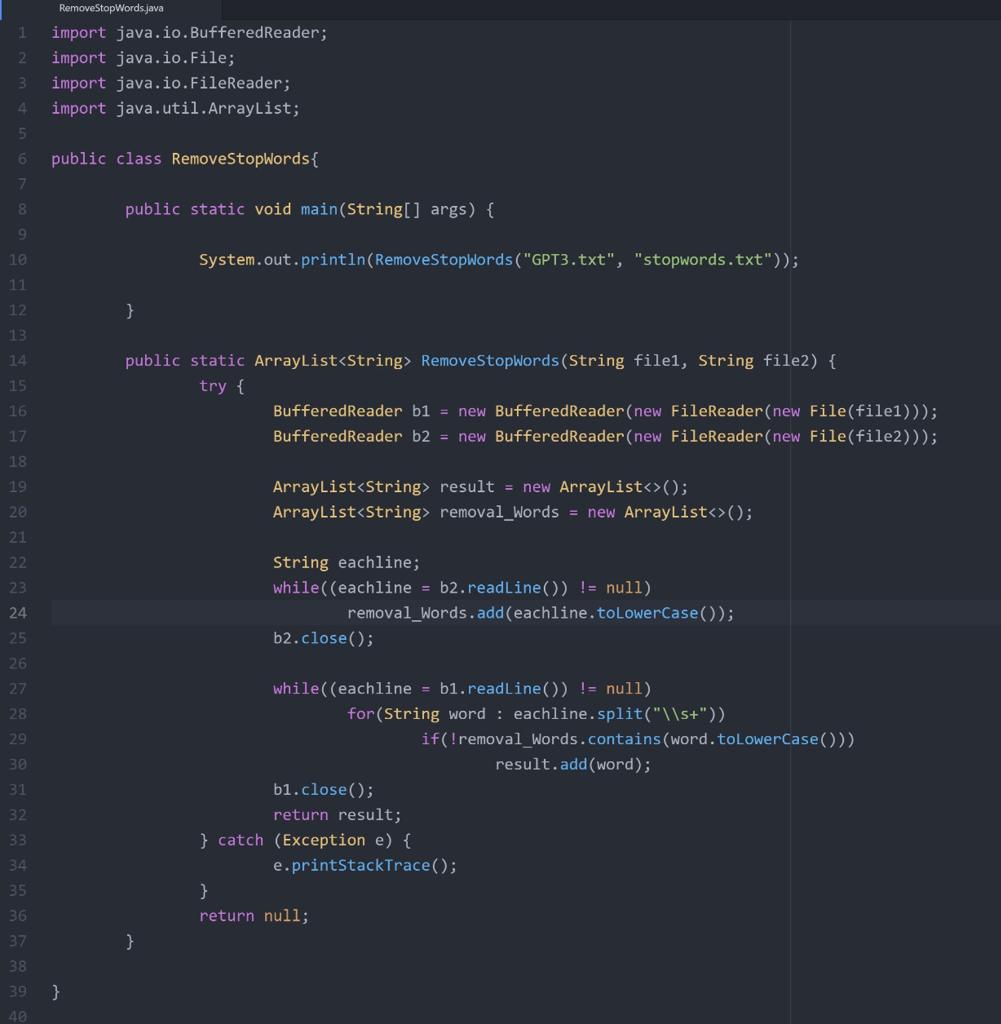Click line number 14 in gutter
The image size is (1001, 1024).
[x=18, y=360]
